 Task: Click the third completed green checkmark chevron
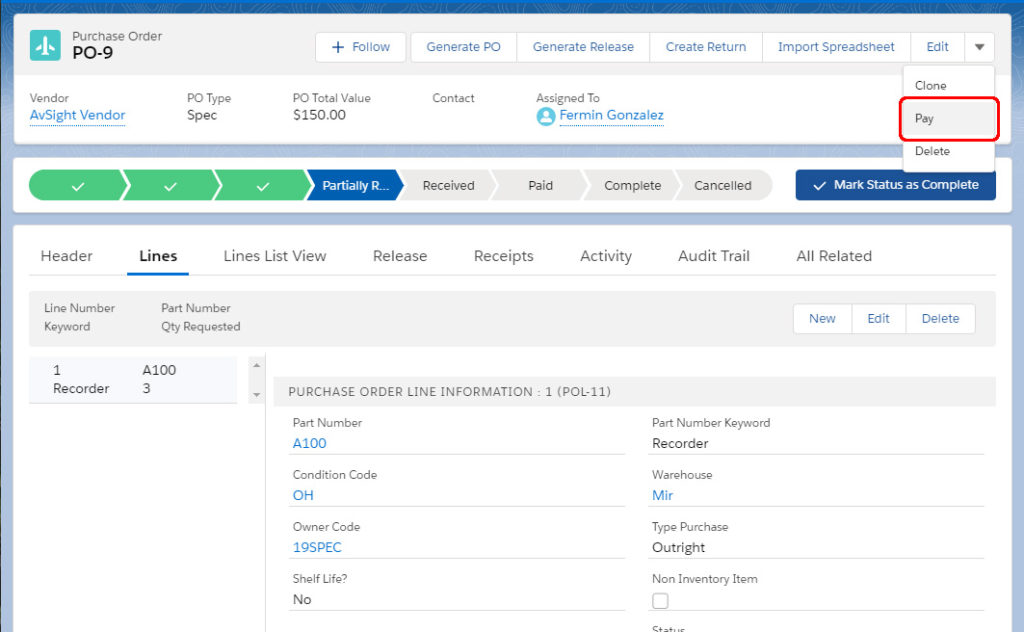263,185
